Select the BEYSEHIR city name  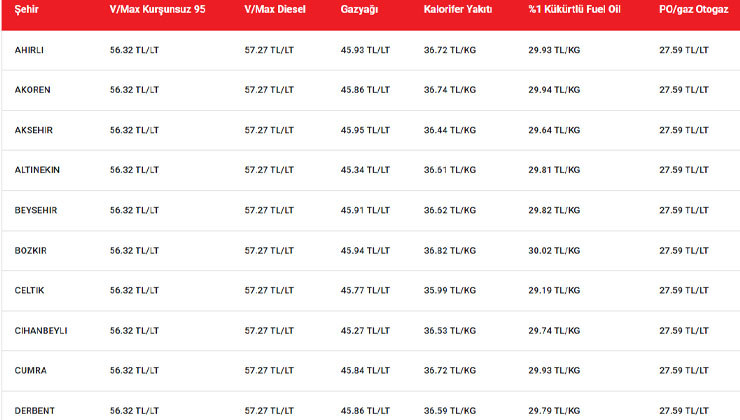tap(36, 210)
